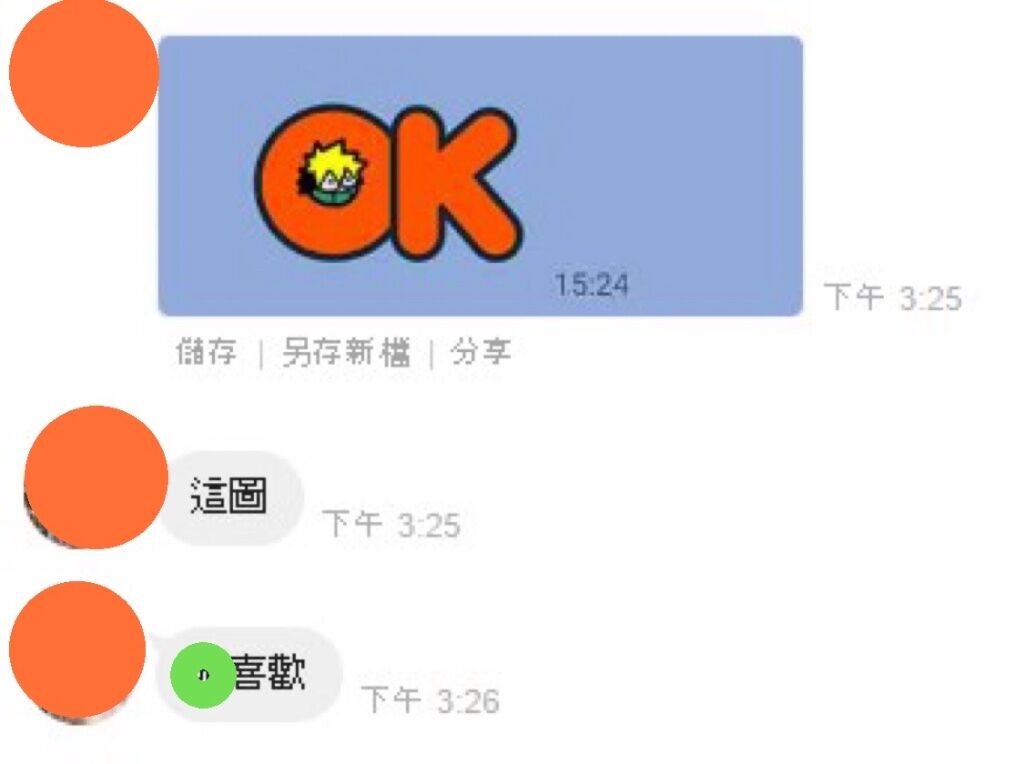
Task: Click the 喜歡 text in the bubble
Action: click(x=269, y=673)
